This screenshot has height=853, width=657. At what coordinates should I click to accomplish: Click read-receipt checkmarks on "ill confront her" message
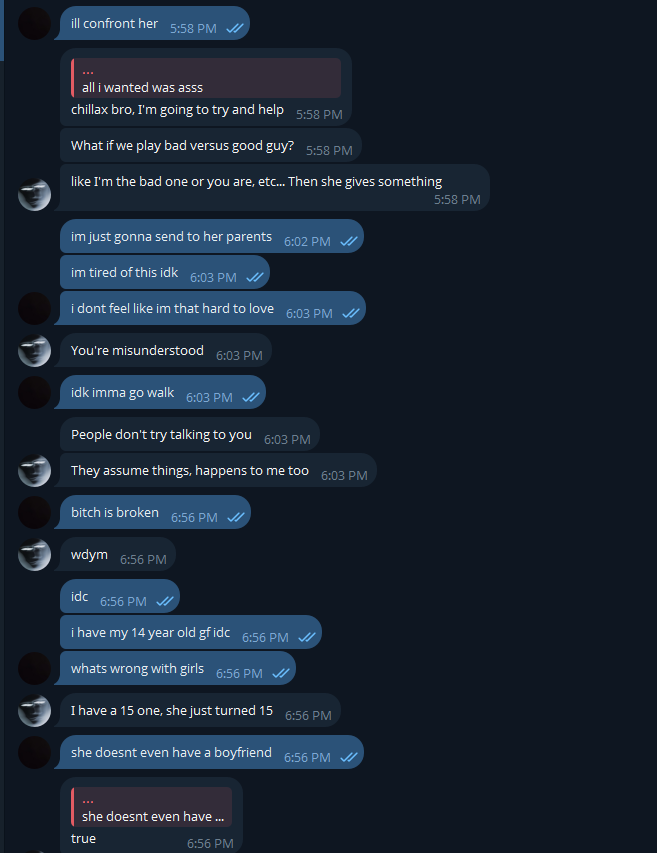pyautogui.click(x=235, y=29)
